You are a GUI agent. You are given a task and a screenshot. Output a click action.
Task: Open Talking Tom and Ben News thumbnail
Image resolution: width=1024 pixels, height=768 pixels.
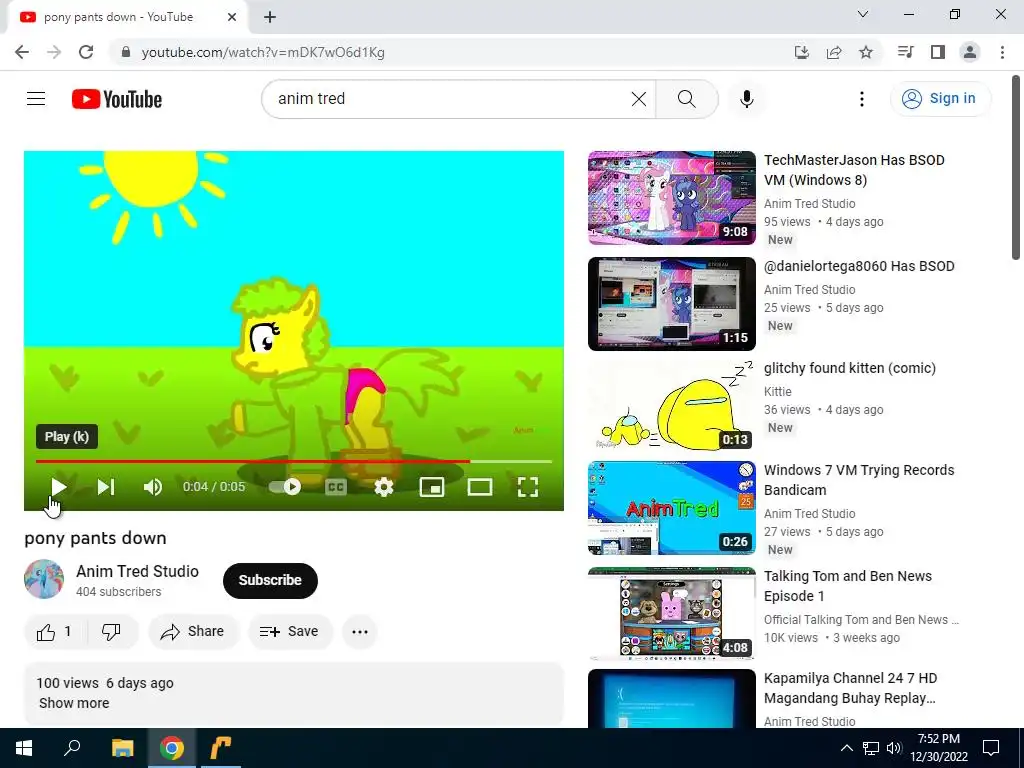671,614
